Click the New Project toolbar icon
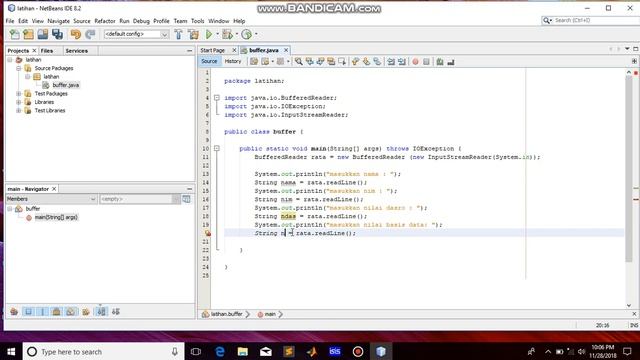Viewport: 640px width, 360px height. pyautogui.click(x=28, y=34)
